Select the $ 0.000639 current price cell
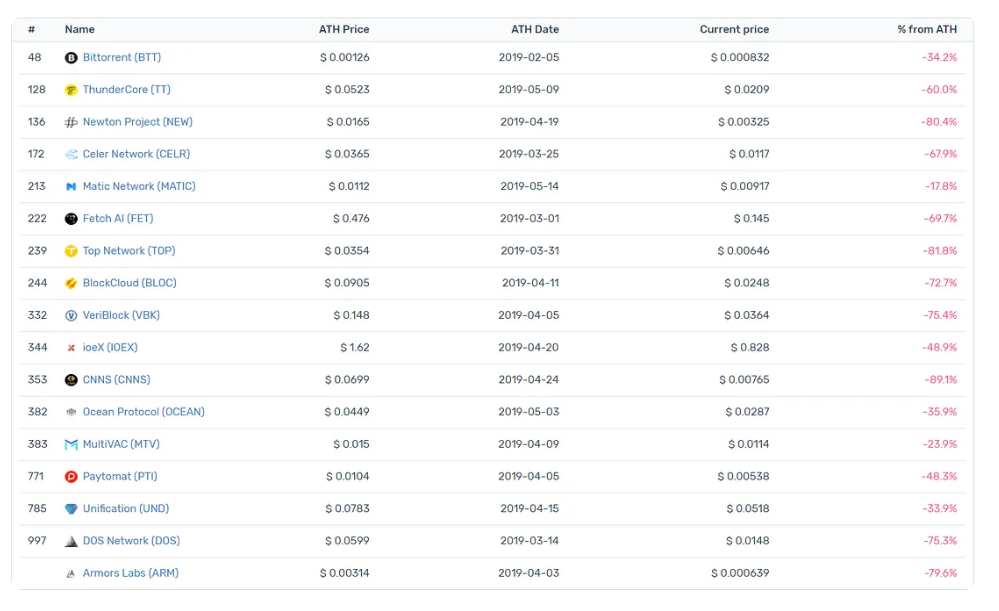The image size is (999, 611). [740, 573]
